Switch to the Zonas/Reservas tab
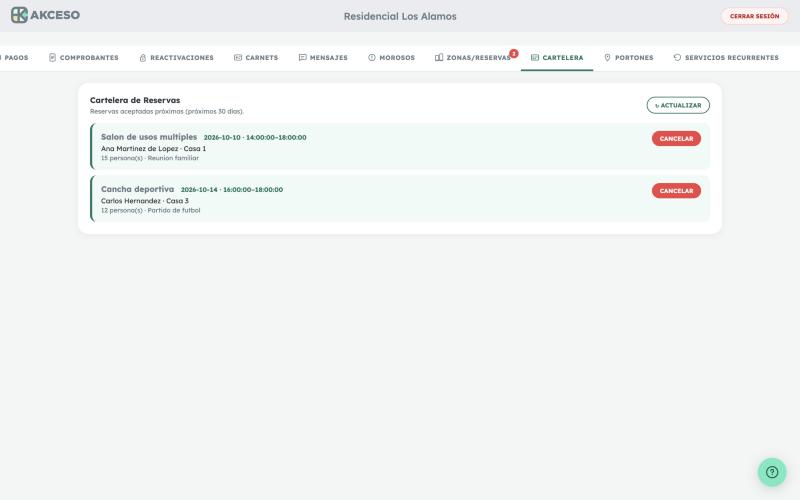Image resolution: width=800 pixels, height=500 pixels. pos(473,58)
